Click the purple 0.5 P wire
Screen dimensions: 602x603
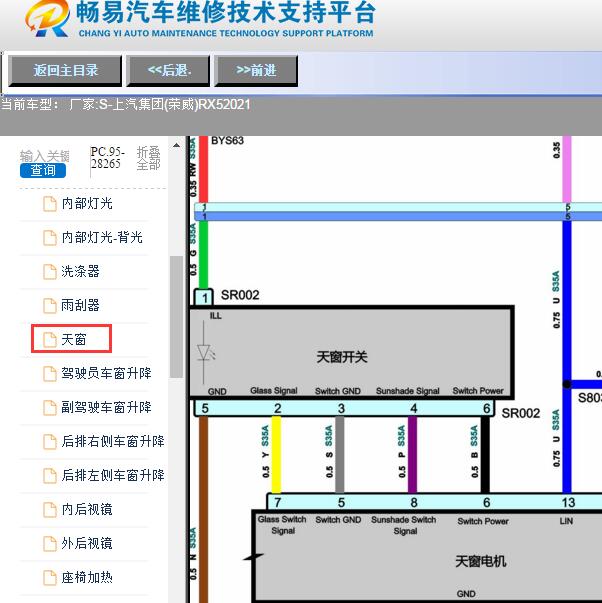[x=412, y=455]
